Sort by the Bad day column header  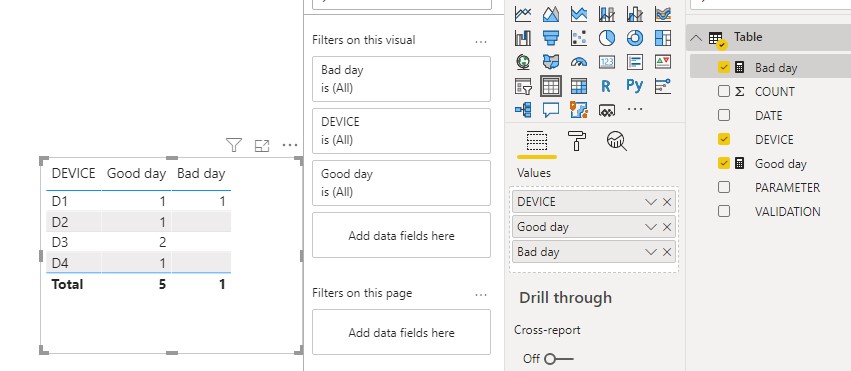pos(201,174)
